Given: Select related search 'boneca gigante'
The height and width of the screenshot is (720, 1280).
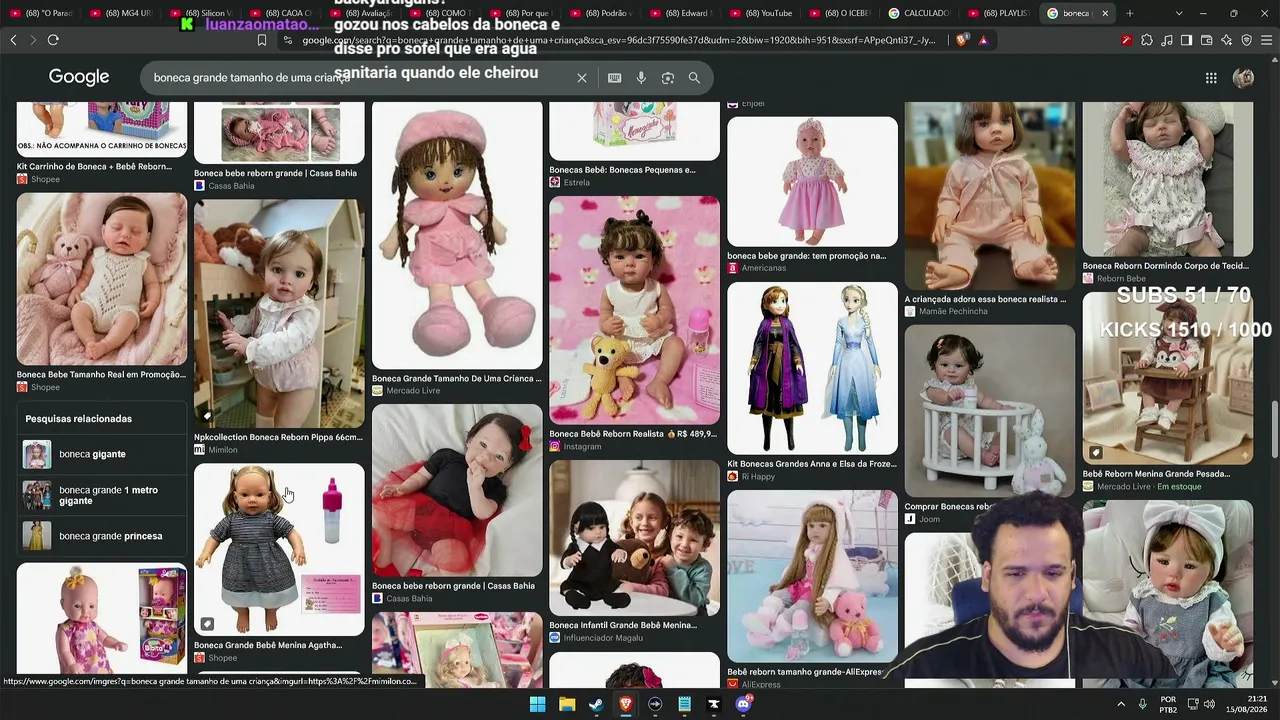Looking at the screenshot, I should click(x=102, y=454).
